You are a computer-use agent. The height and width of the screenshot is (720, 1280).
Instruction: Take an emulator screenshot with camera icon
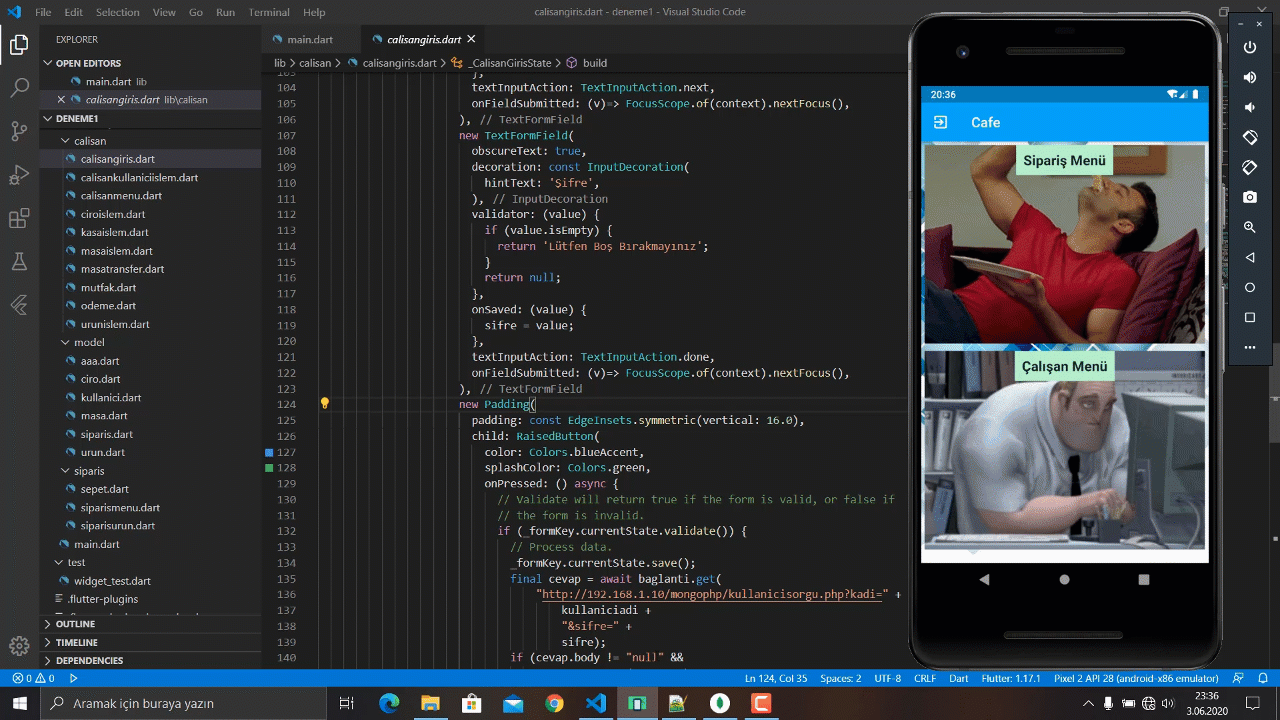tap(1249, 198)
